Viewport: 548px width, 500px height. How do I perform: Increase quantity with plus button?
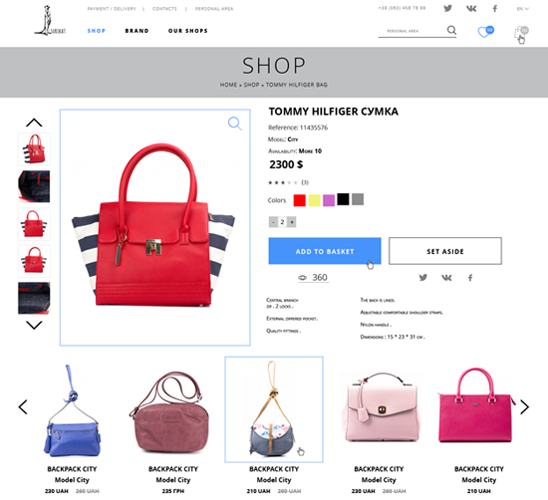tap(292, 222)
